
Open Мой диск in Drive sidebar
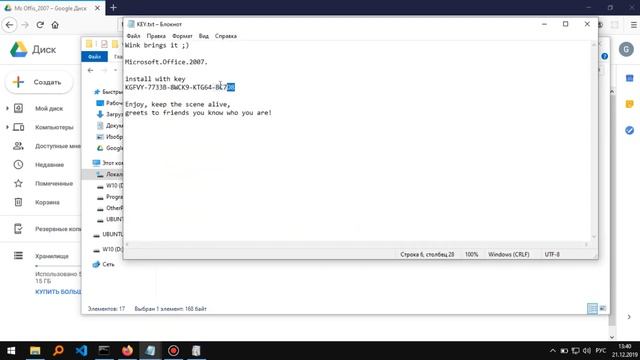click(49, 108)
